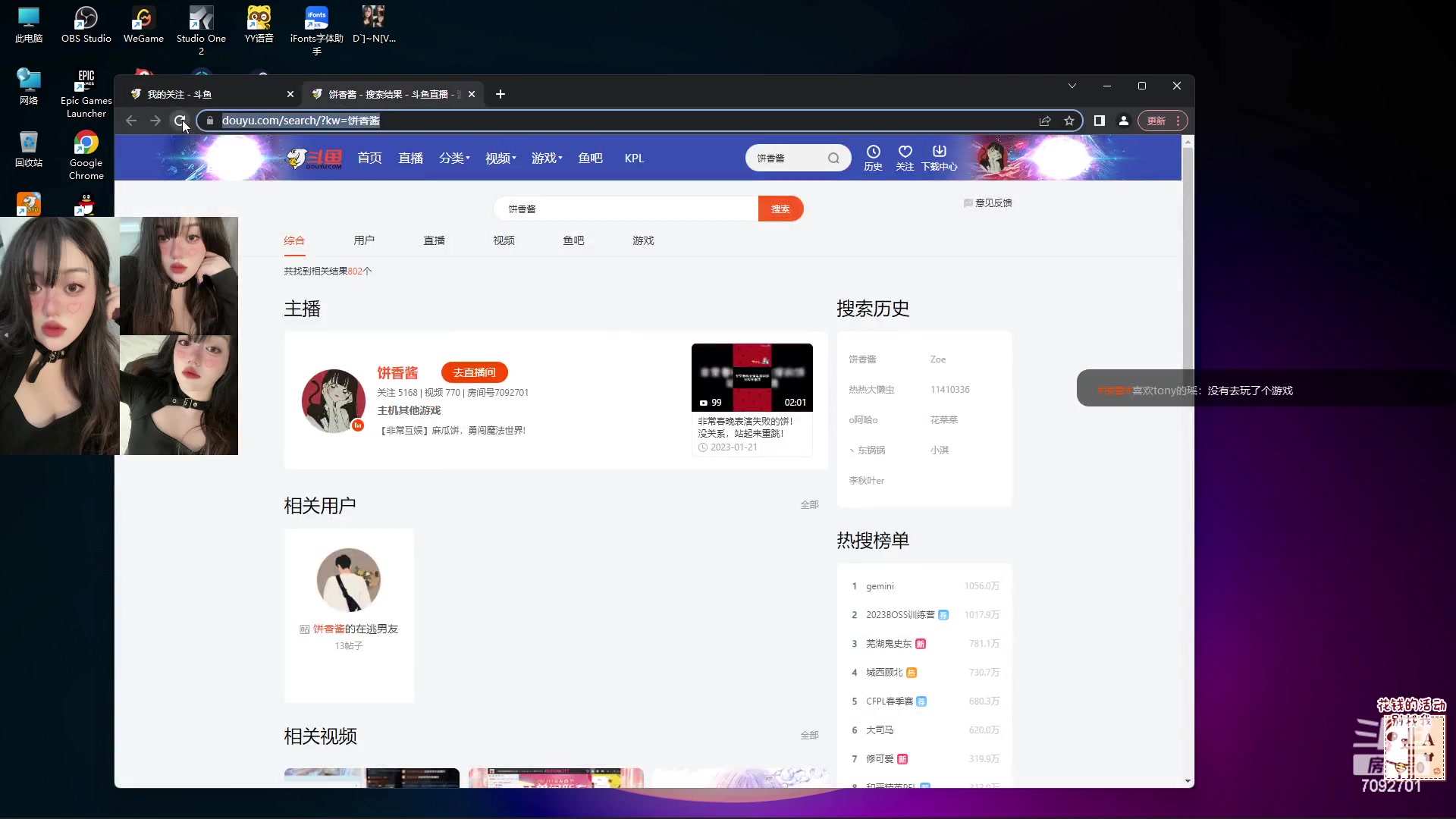This screenshot has height=819, width=1456.
Task: Open 下载中心 download icon
Action: coord(939,158)
